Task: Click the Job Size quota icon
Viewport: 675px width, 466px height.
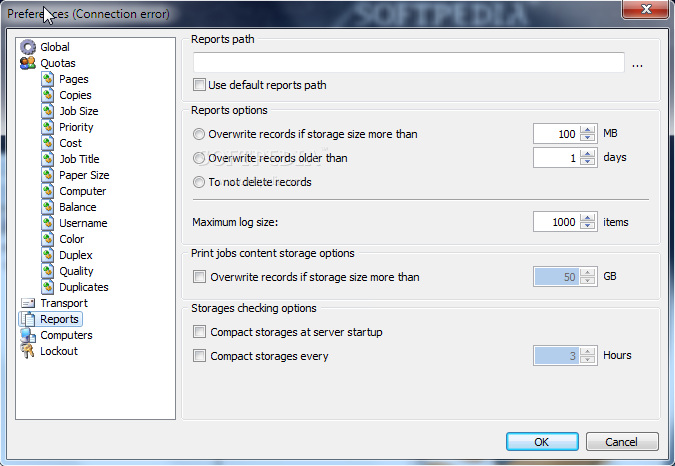Action: click(x=48, y=111)
